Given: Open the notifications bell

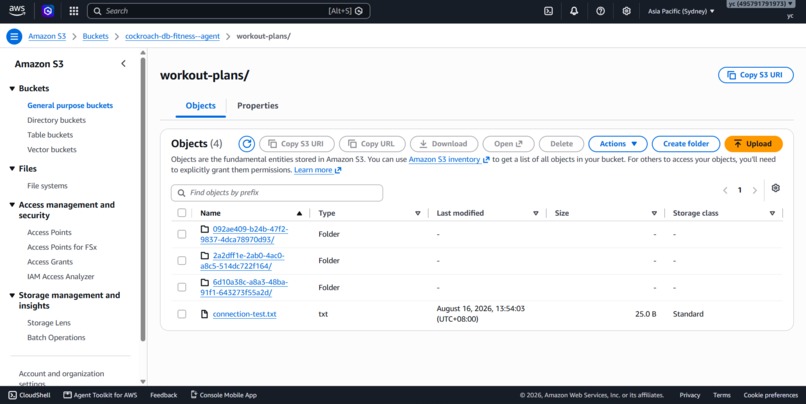Looking at the screenshot, I should click(574, 11).
